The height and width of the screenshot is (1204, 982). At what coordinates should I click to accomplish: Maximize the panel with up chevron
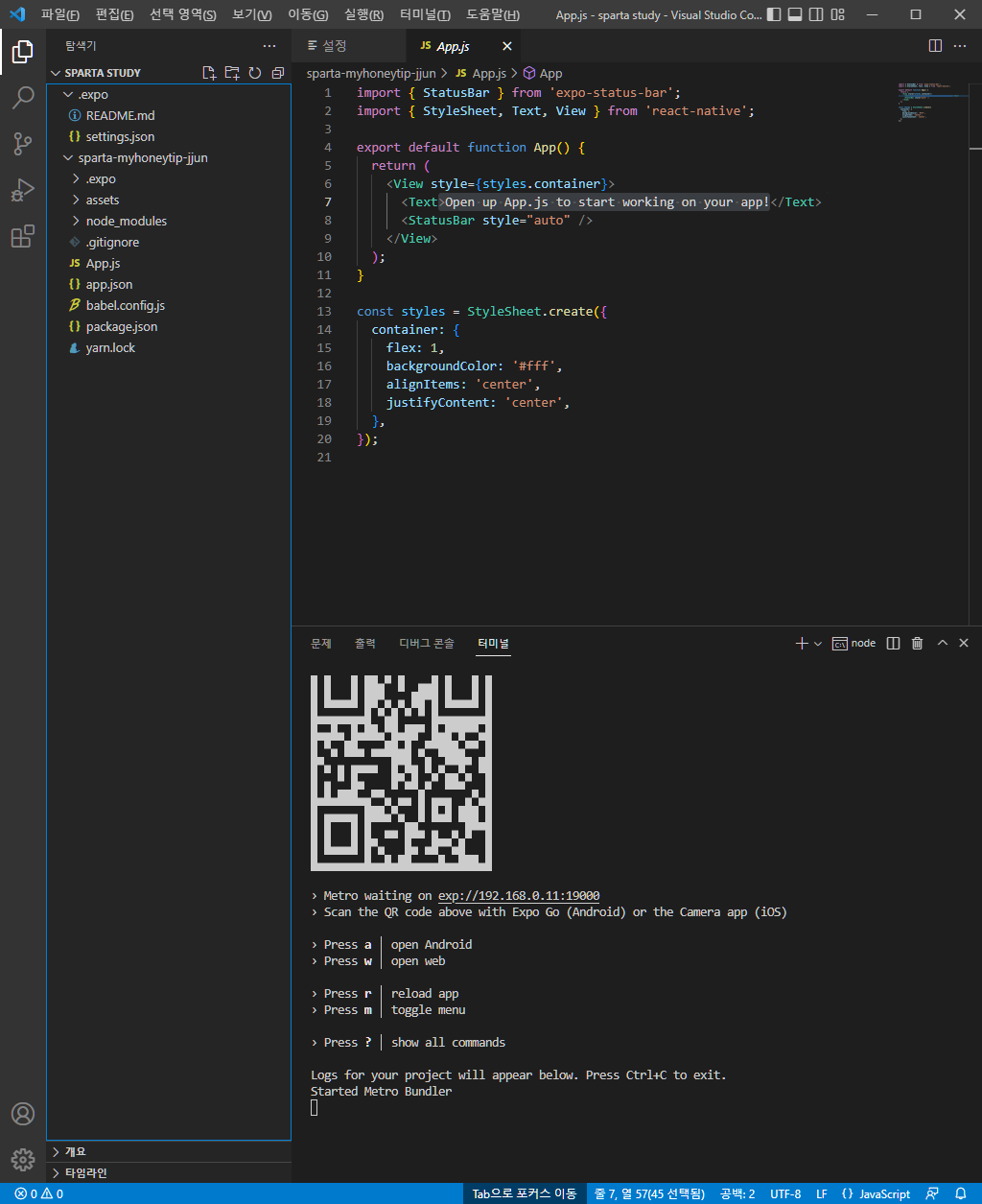942,644
